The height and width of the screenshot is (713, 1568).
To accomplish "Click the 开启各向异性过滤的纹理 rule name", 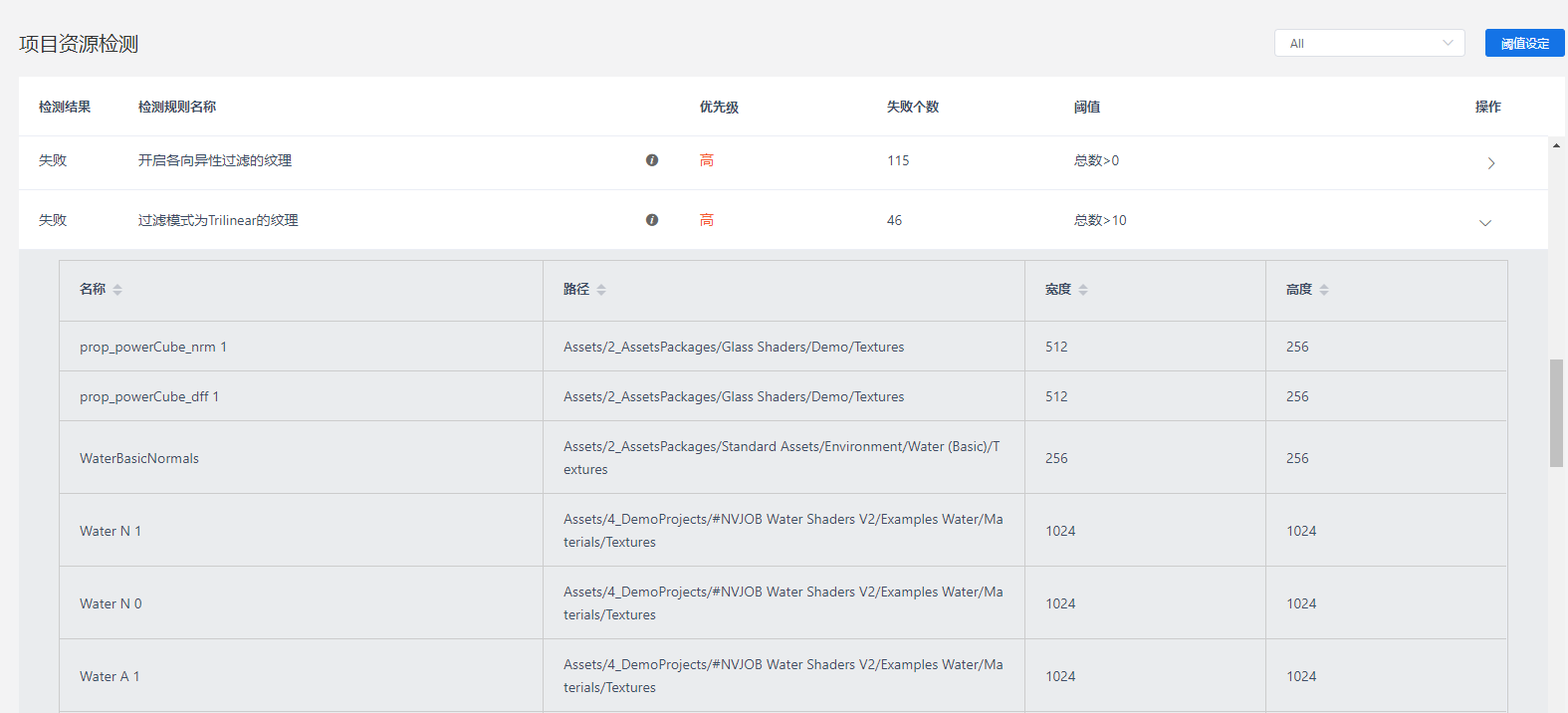I will click(215, 160).
